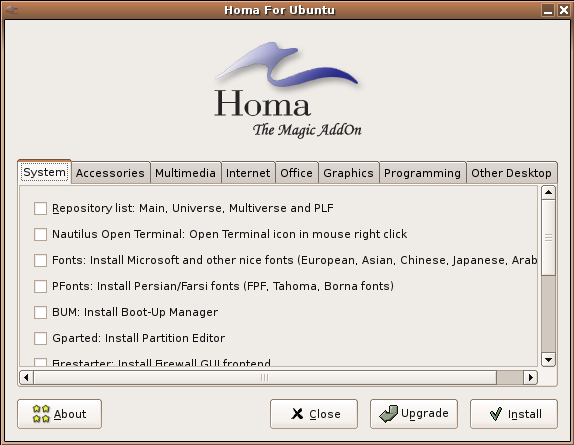Click the Close button
This screenshot has width=574, height=445.
tap(314, 414)
